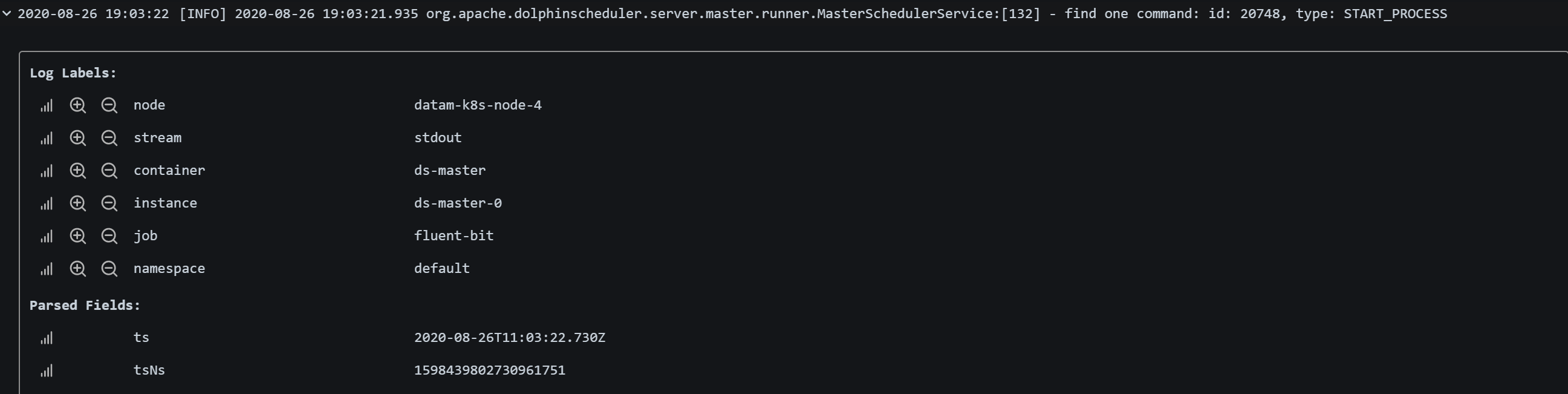
Task: Select the Log Labels section heading
Action: (72, 73)
